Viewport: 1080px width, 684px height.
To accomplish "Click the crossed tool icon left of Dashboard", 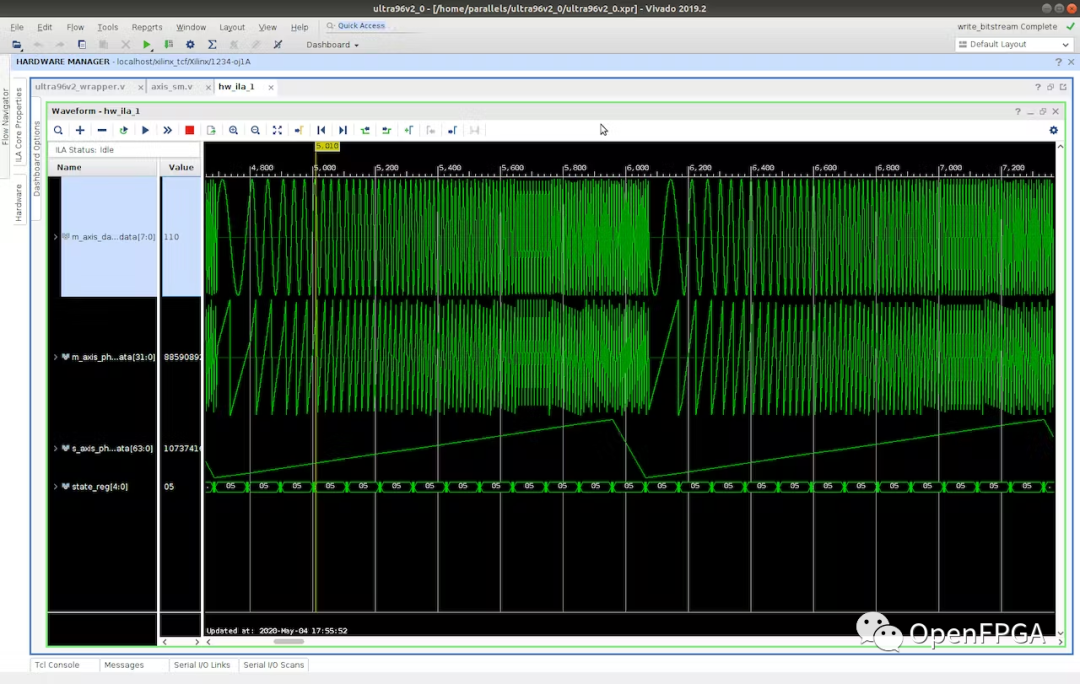I will coord(278,45).
